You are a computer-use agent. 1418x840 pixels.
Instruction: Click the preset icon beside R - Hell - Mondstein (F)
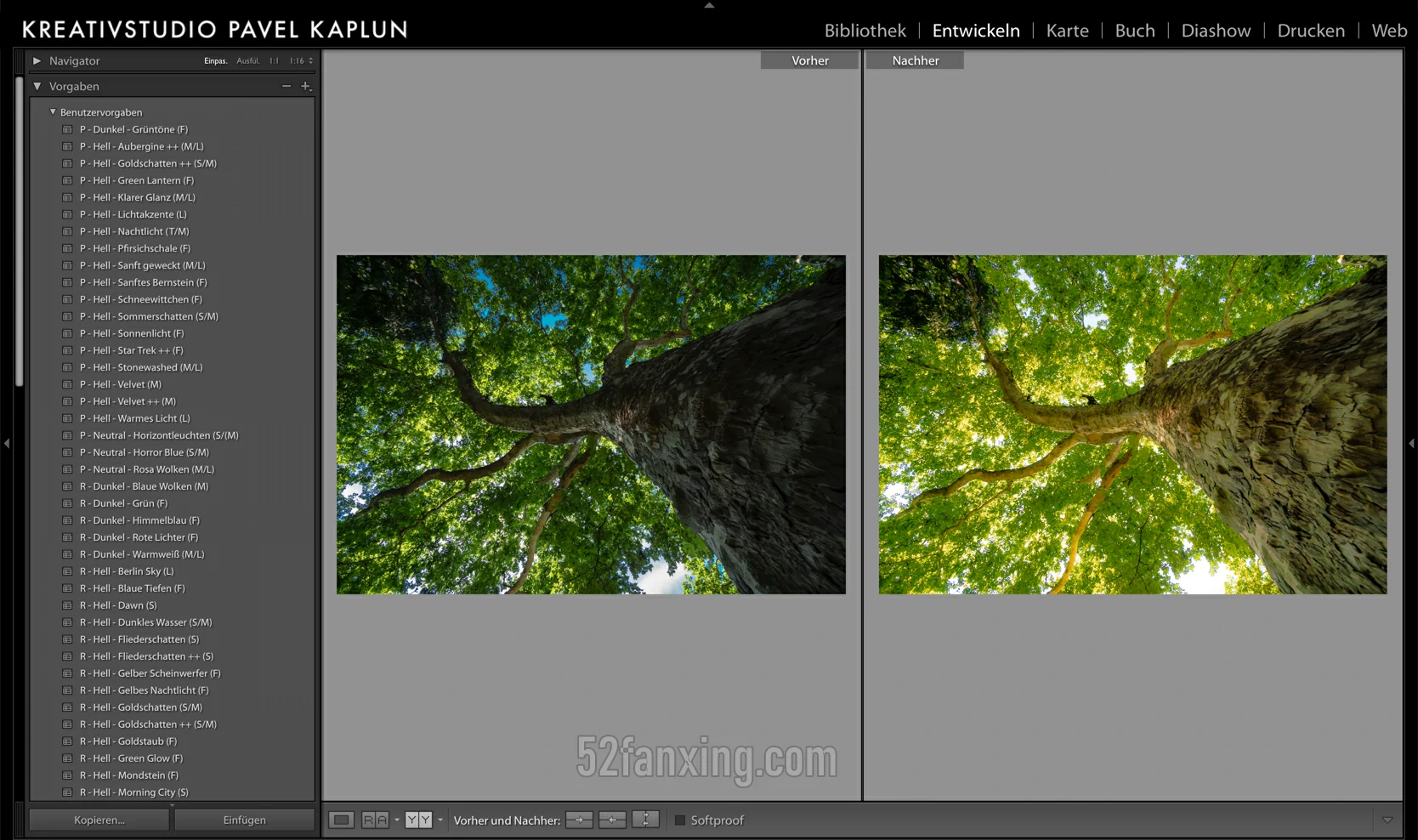pos(67,775)
